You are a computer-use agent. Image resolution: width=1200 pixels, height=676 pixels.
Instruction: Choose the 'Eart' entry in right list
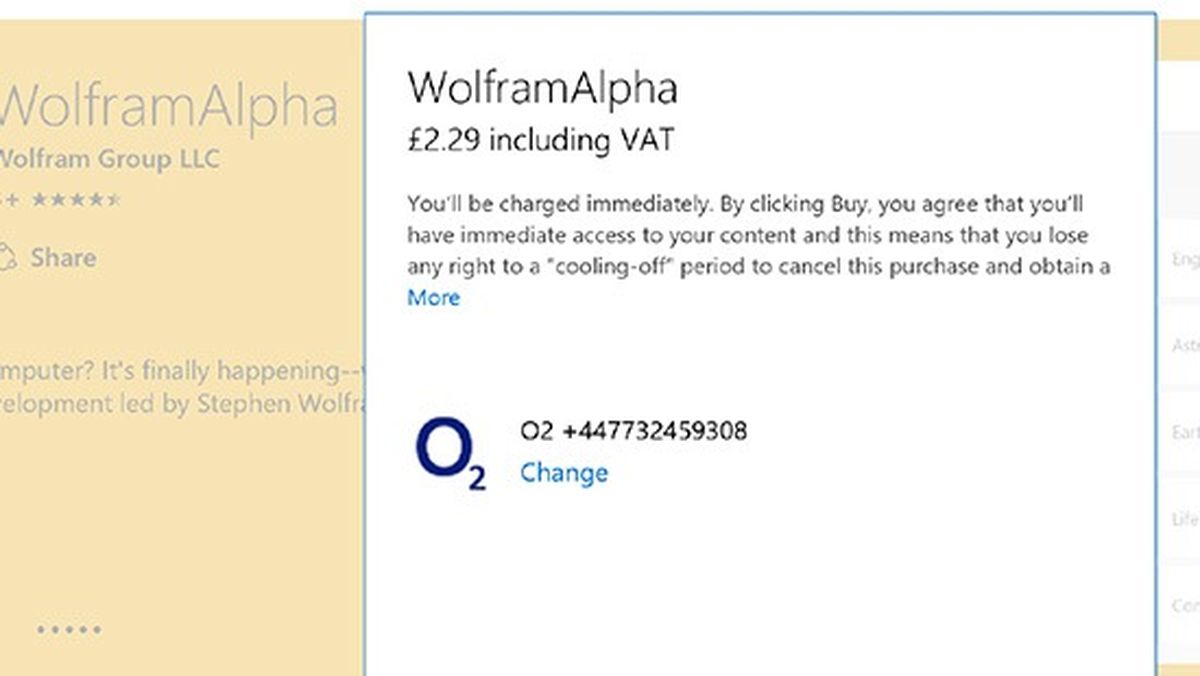1185,433
